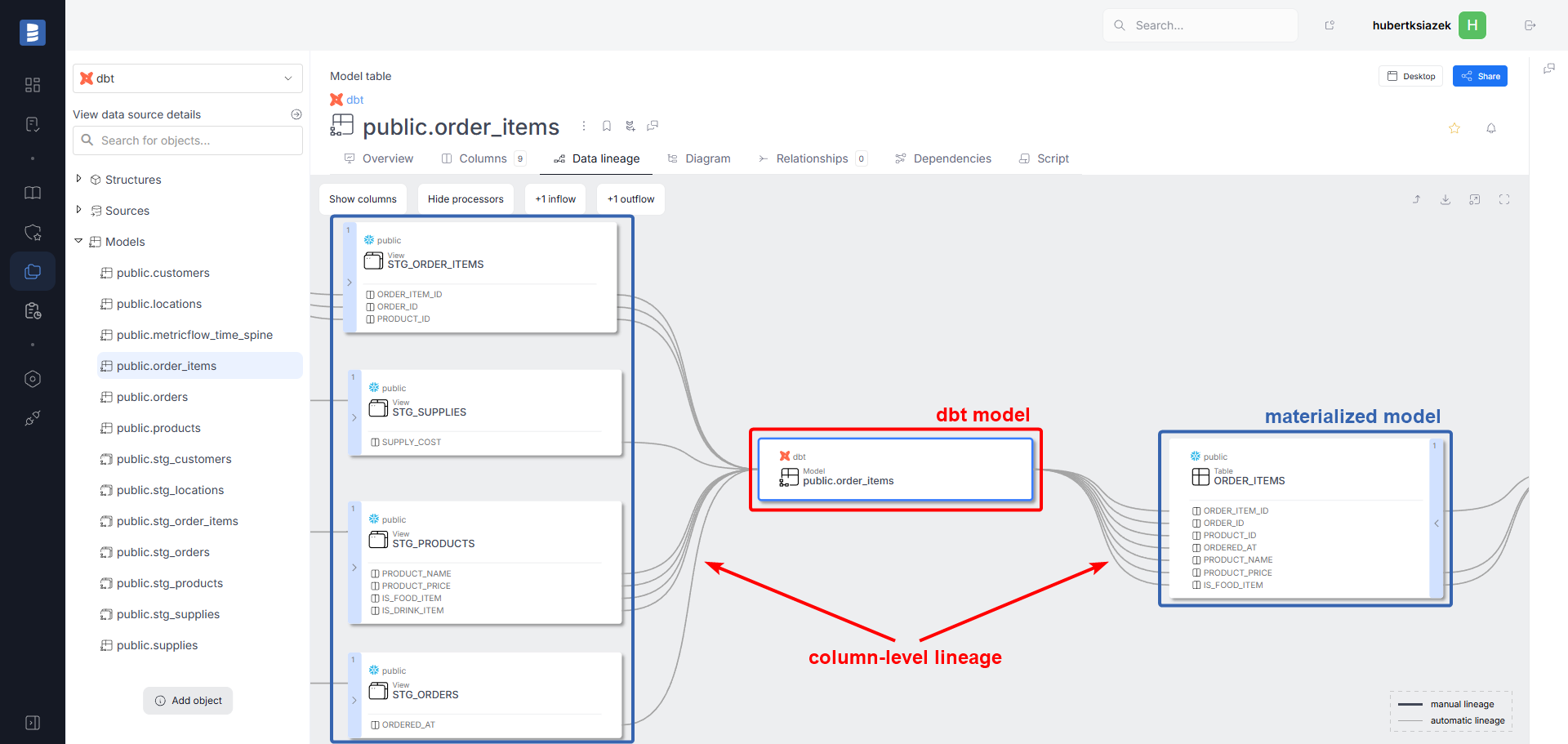Click the upward arrow lineage toolbar icon
Image resolution: width=1568 pixels, height=744 pixels.
tap(1417, 199)
